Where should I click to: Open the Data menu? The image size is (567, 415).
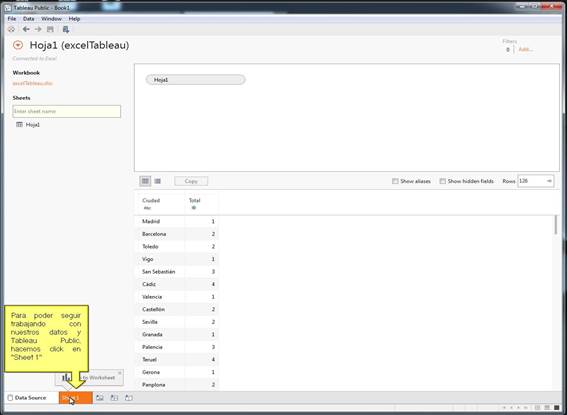29,19
